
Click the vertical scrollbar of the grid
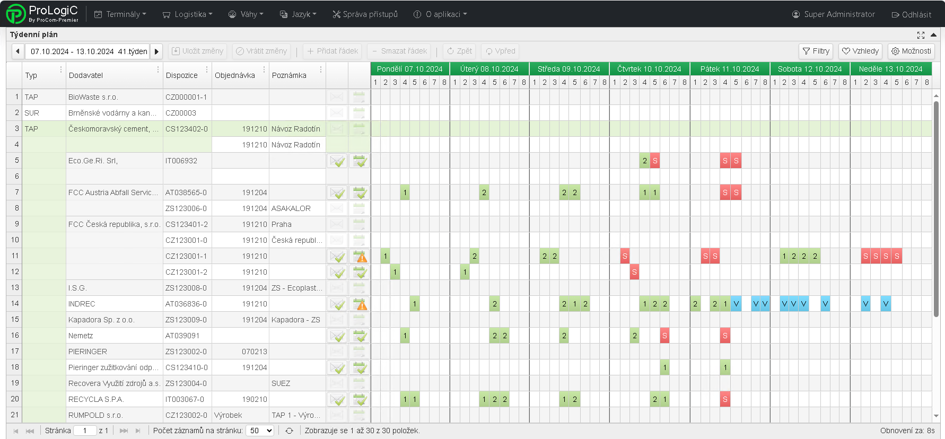point(936,208)
